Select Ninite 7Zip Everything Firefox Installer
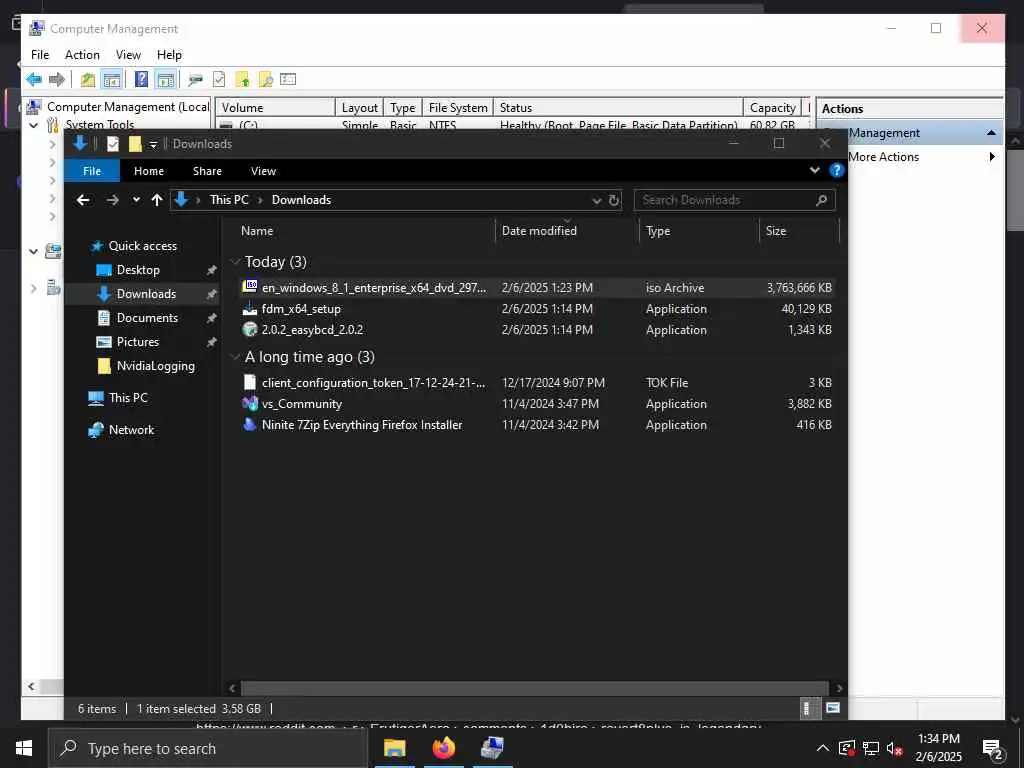This screenshot has width=1024, height=768. pos(537,424)
